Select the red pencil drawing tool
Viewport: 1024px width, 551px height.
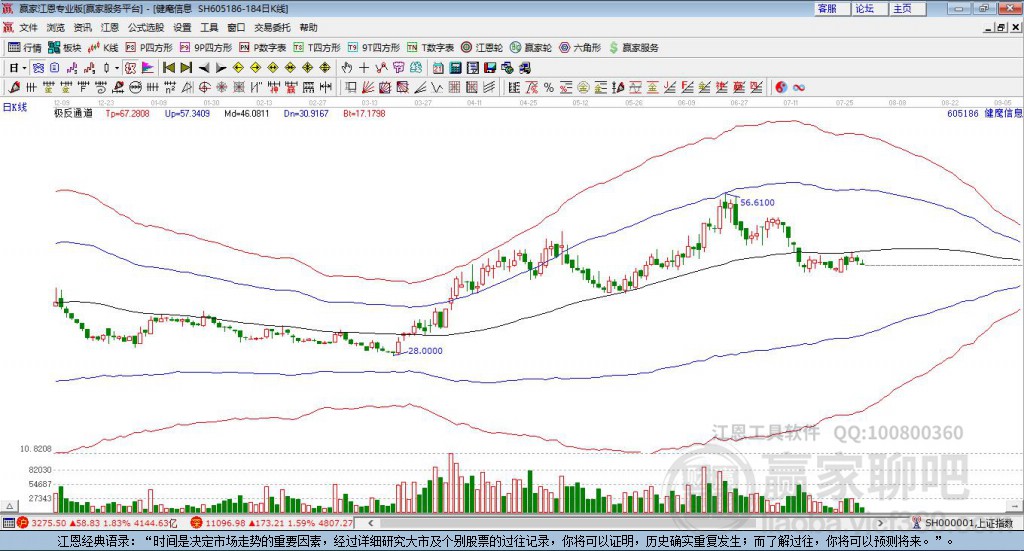tap(14, 87)
